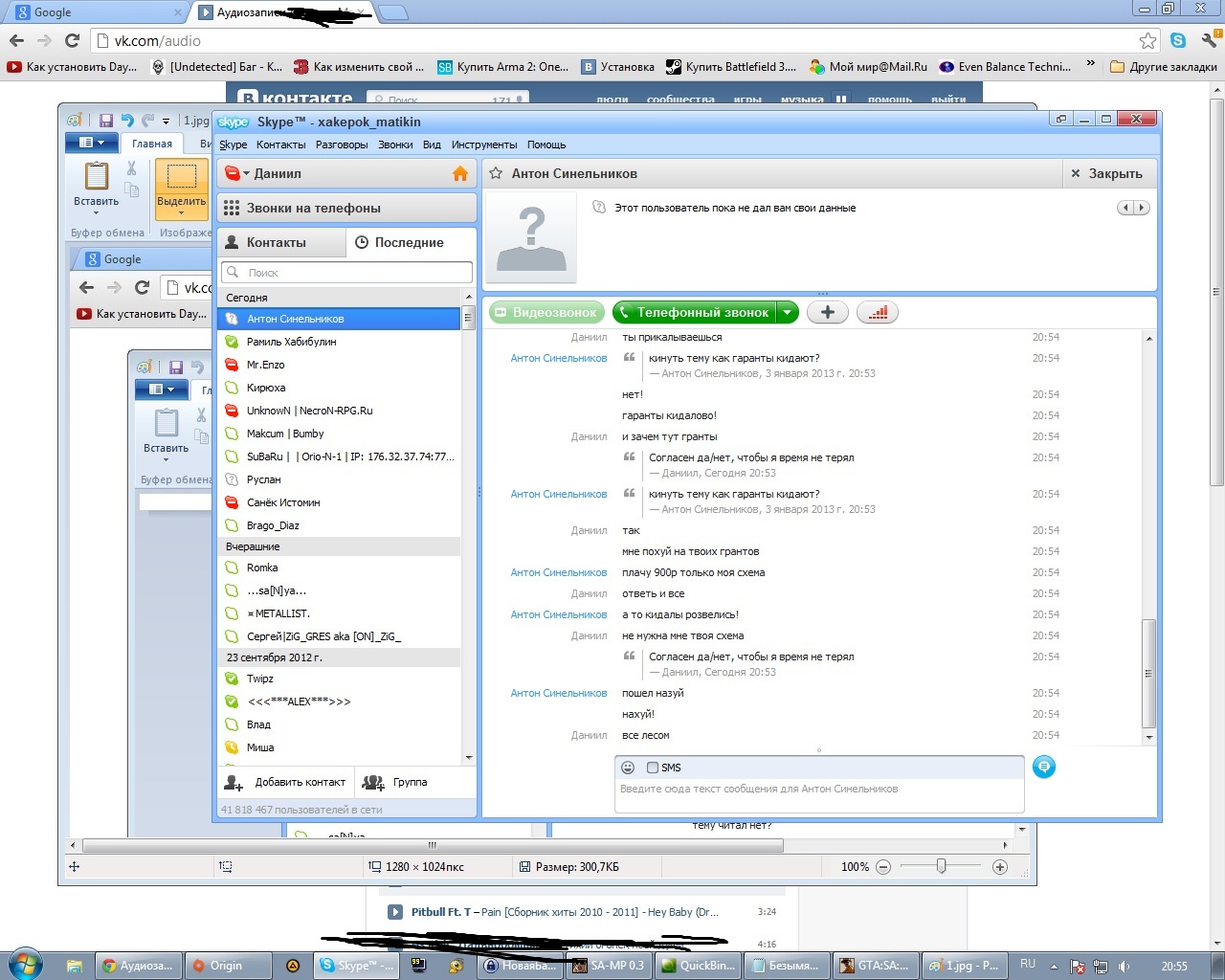Screen dimensions: 1225x980
Task: Select contact Romka
Action: coord(340,568)
